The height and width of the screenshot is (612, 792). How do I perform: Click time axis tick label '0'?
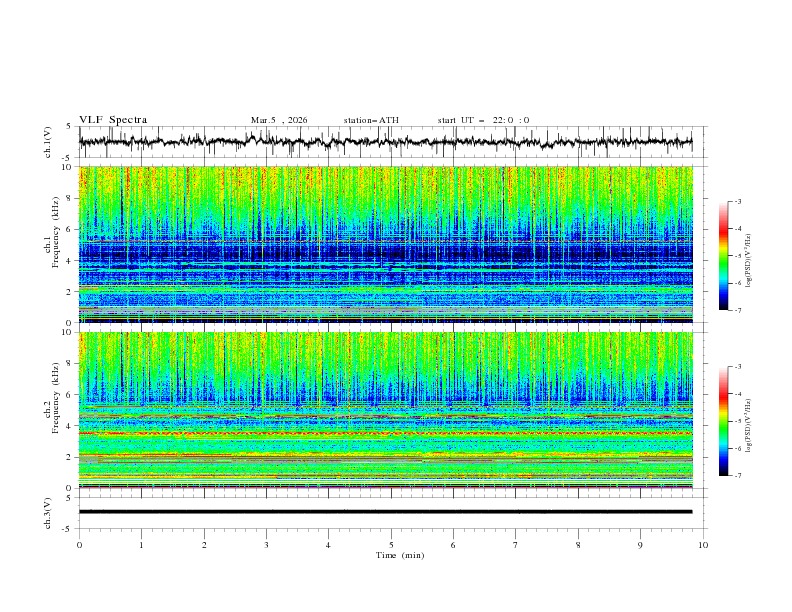[x=79, y=545]
